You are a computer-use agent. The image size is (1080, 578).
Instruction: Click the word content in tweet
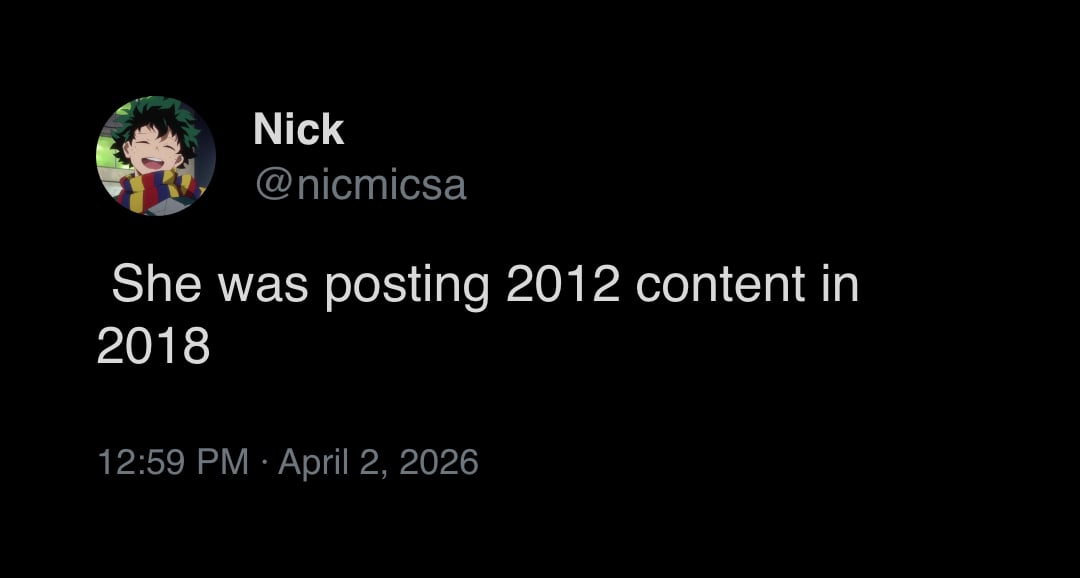[x=720, y=284]
